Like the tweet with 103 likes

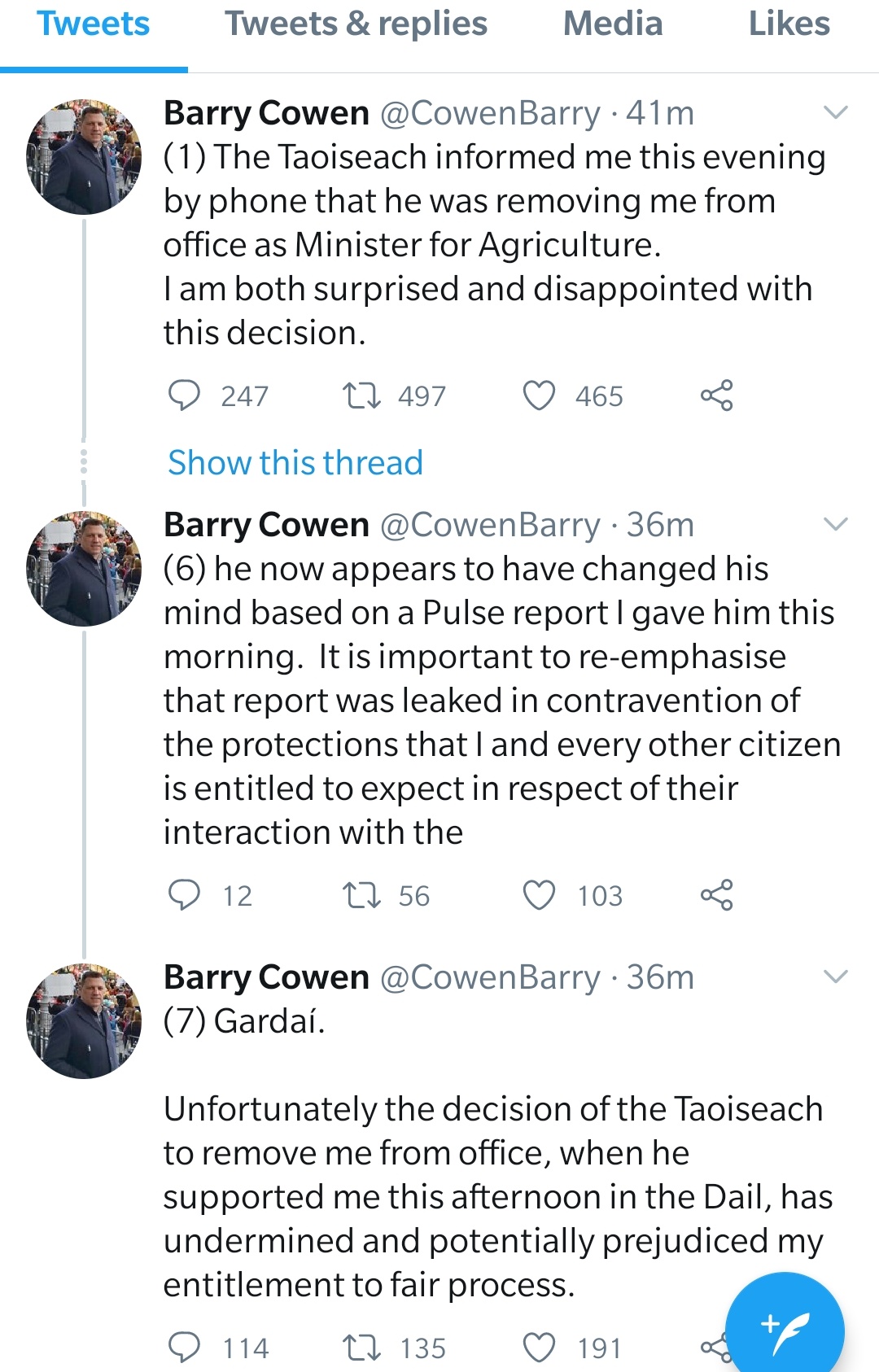coord(539,895)
